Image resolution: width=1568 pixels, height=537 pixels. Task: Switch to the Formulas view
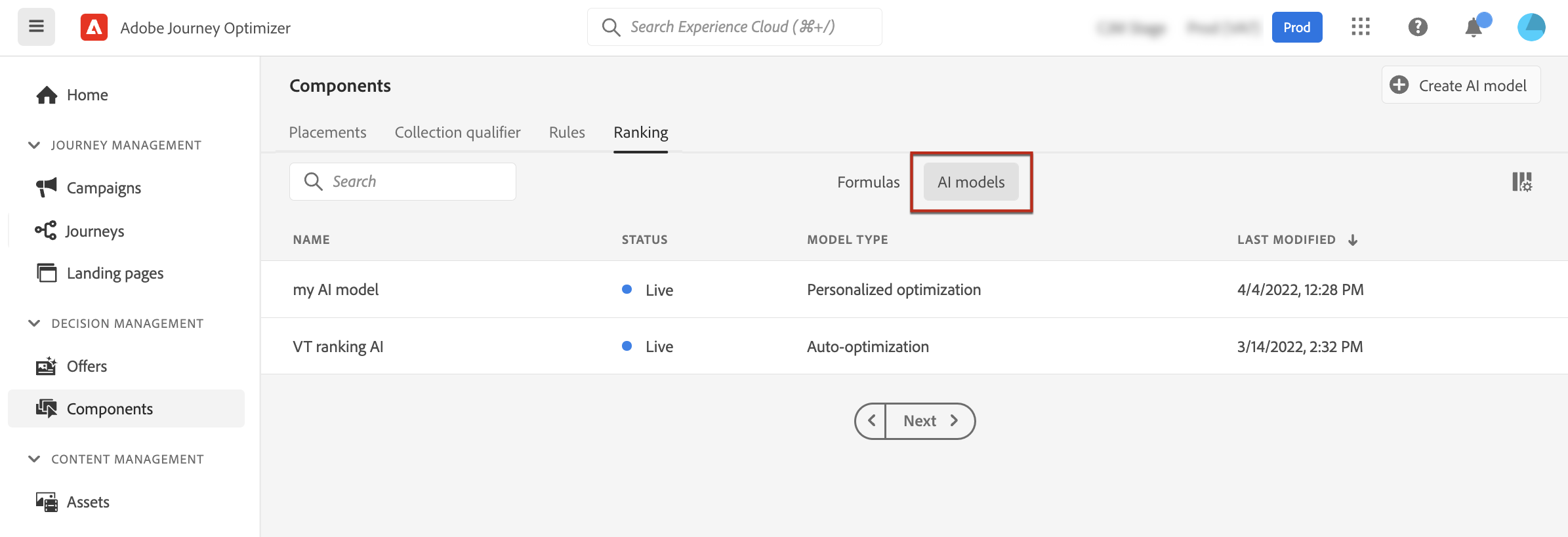point(868,182)
